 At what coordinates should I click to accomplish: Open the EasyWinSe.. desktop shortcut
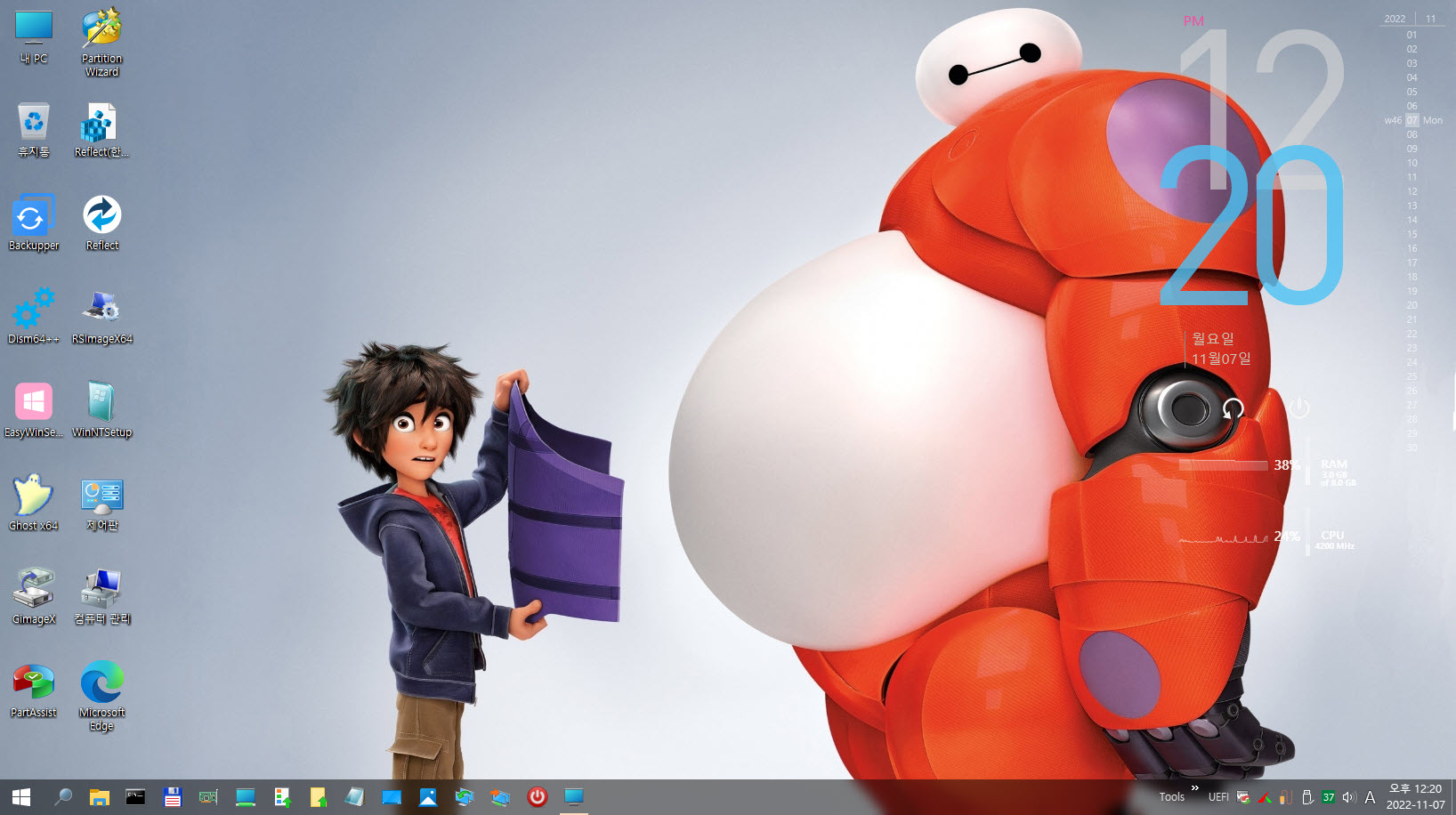(34, 411)
